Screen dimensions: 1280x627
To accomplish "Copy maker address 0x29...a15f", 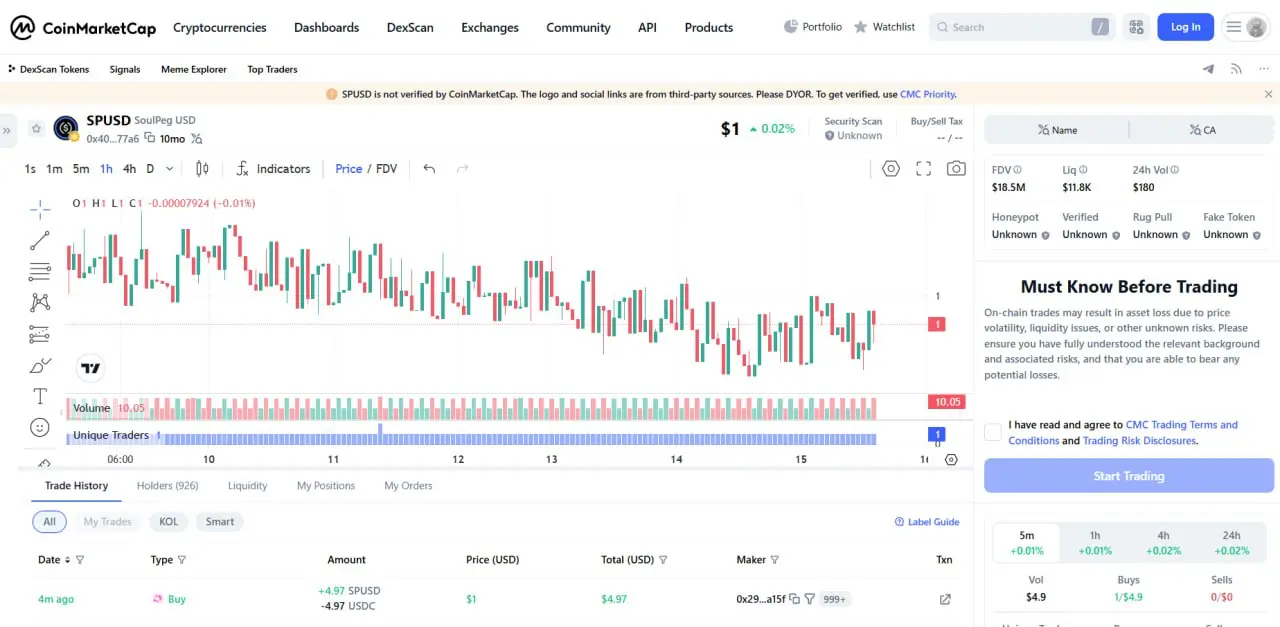I will (795, 599).
